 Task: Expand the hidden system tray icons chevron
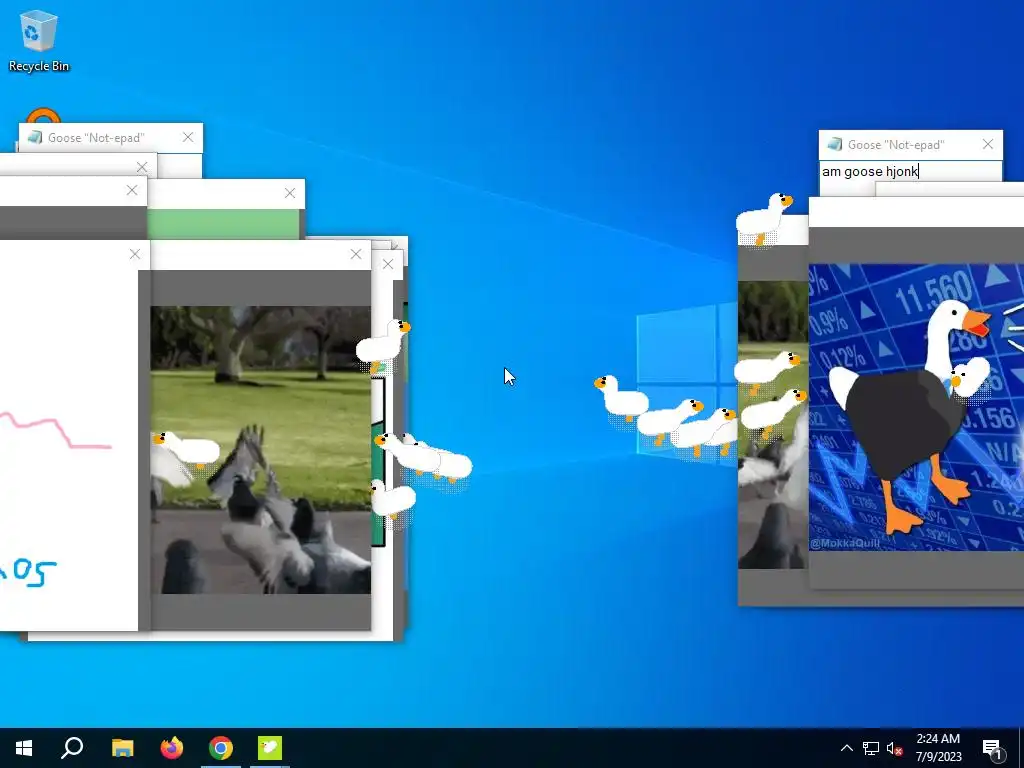846,748
